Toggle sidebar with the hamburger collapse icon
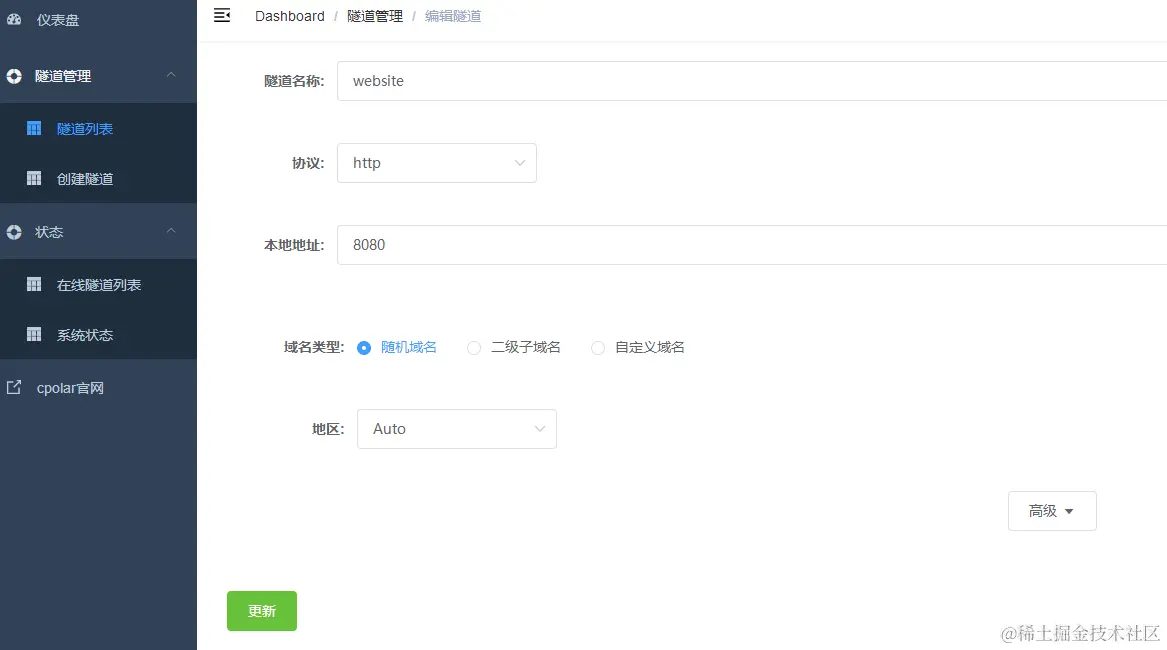This screenshot has width=1167, height=650. click(222, 16)
